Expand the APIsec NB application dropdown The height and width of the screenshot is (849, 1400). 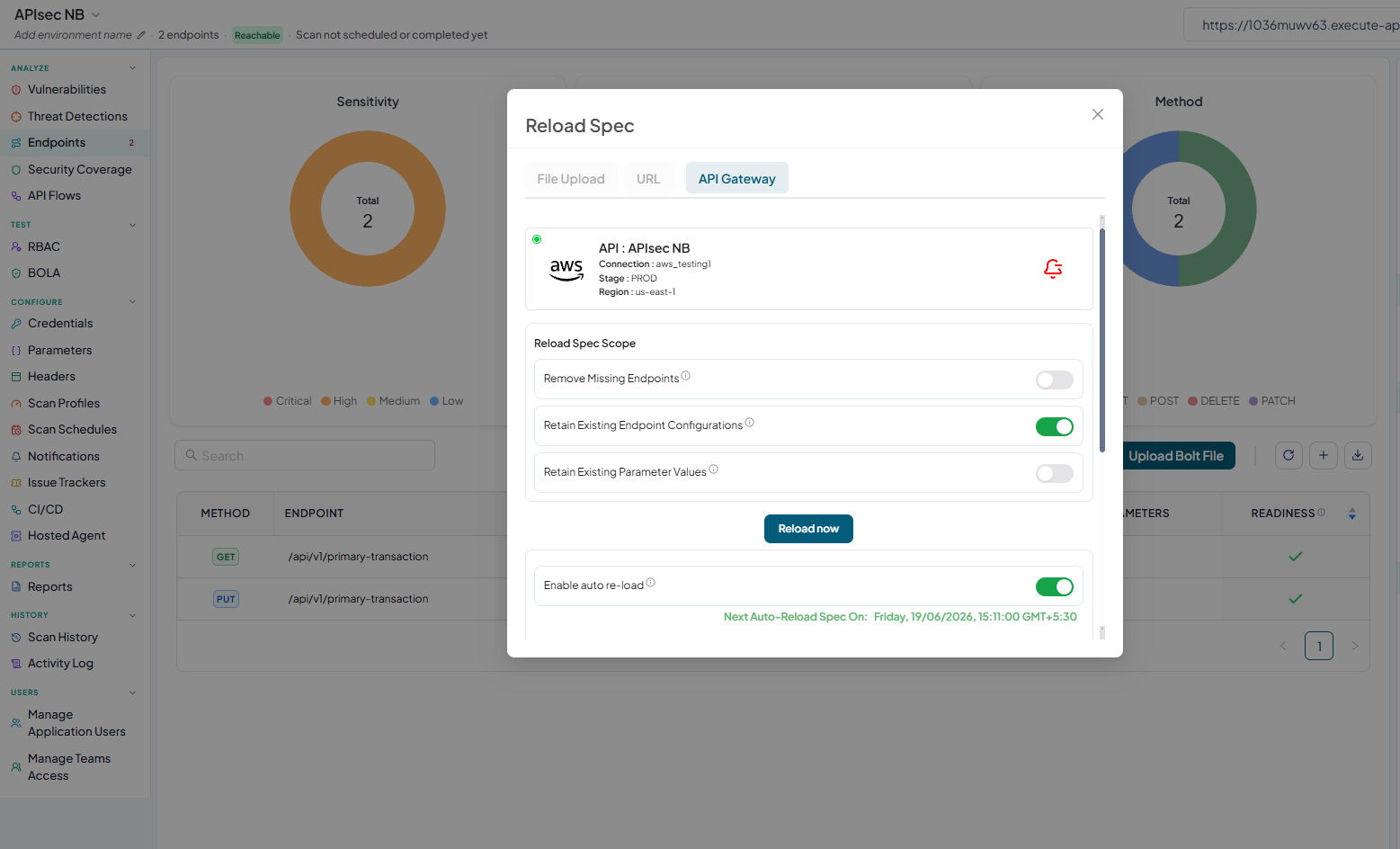pyautogui.click(x=96, y=15)
